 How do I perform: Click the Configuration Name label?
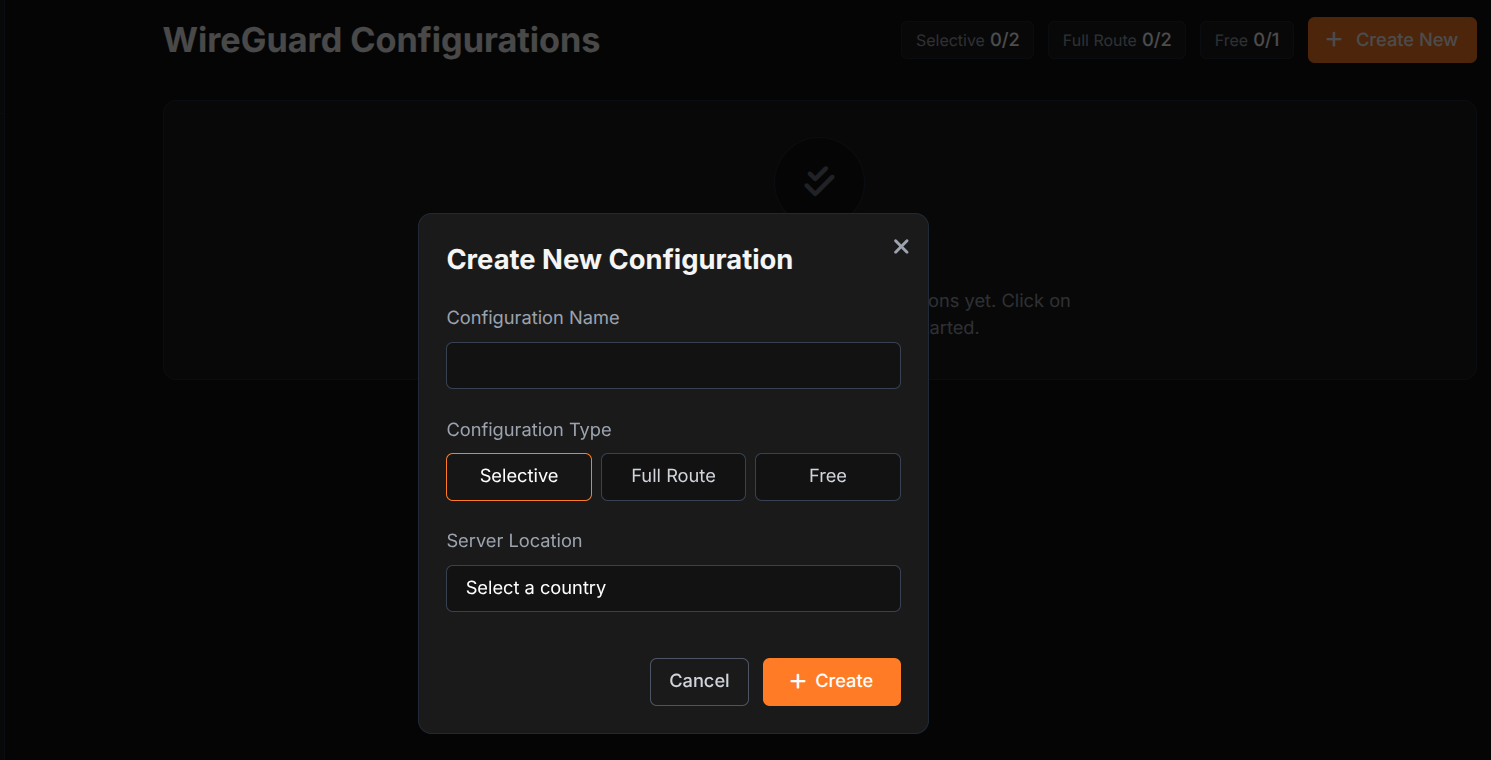pyautogui.click(x=533, y=317)
